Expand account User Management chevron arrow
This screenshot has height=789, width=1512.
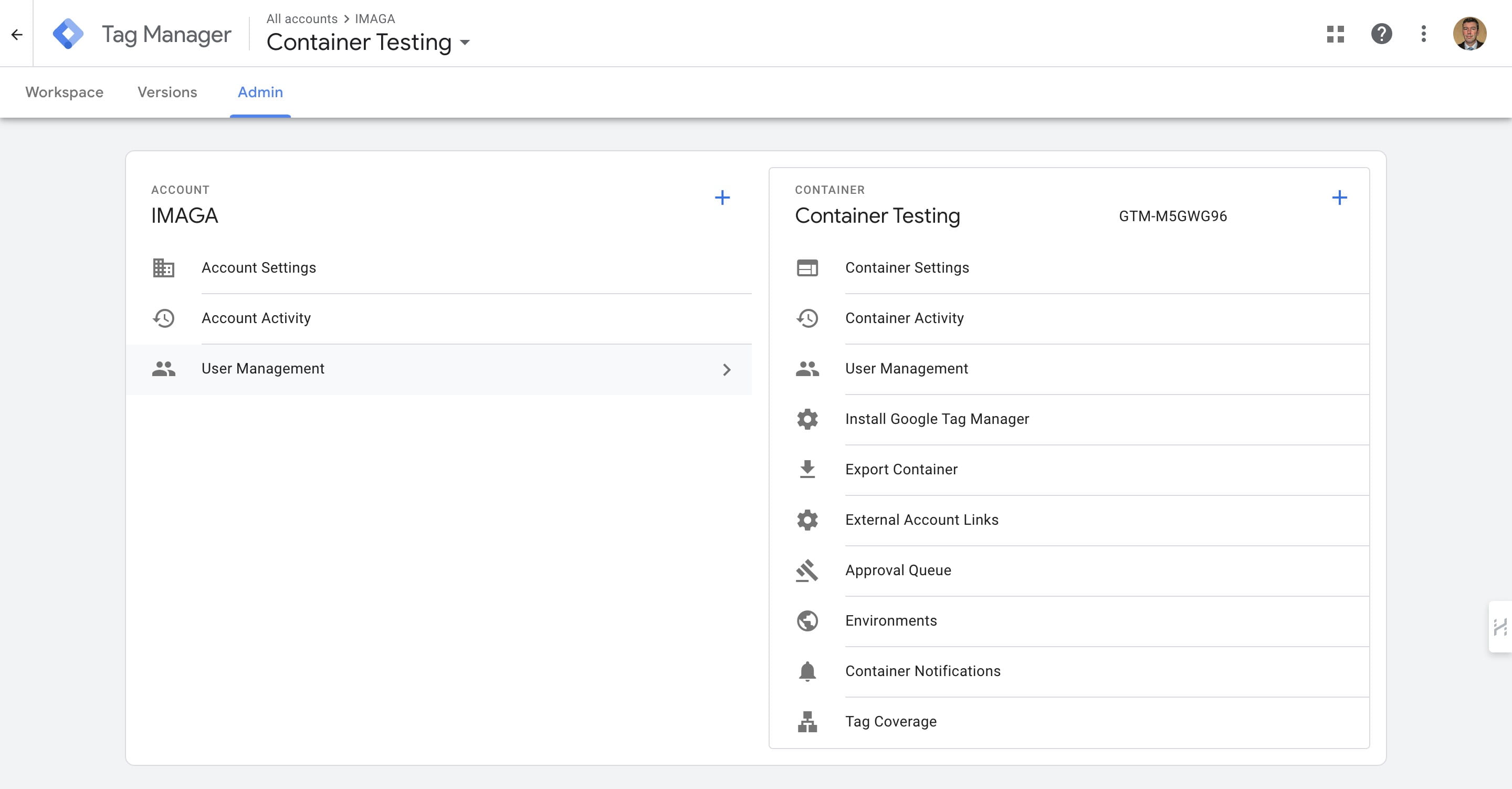pyautogui.click(x=727, y=369)
